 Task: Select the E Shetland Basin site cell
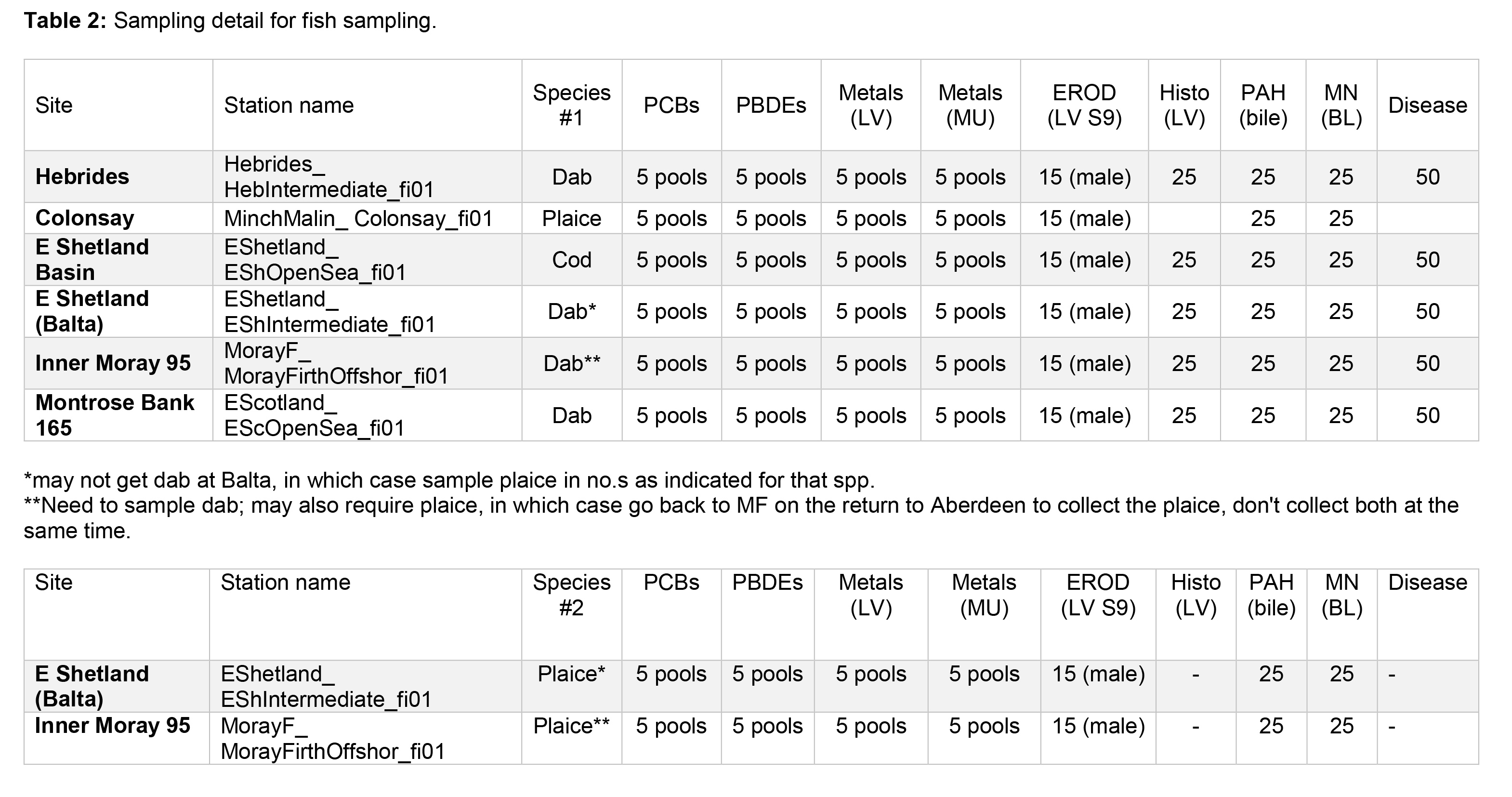click(x=92, y=260)
